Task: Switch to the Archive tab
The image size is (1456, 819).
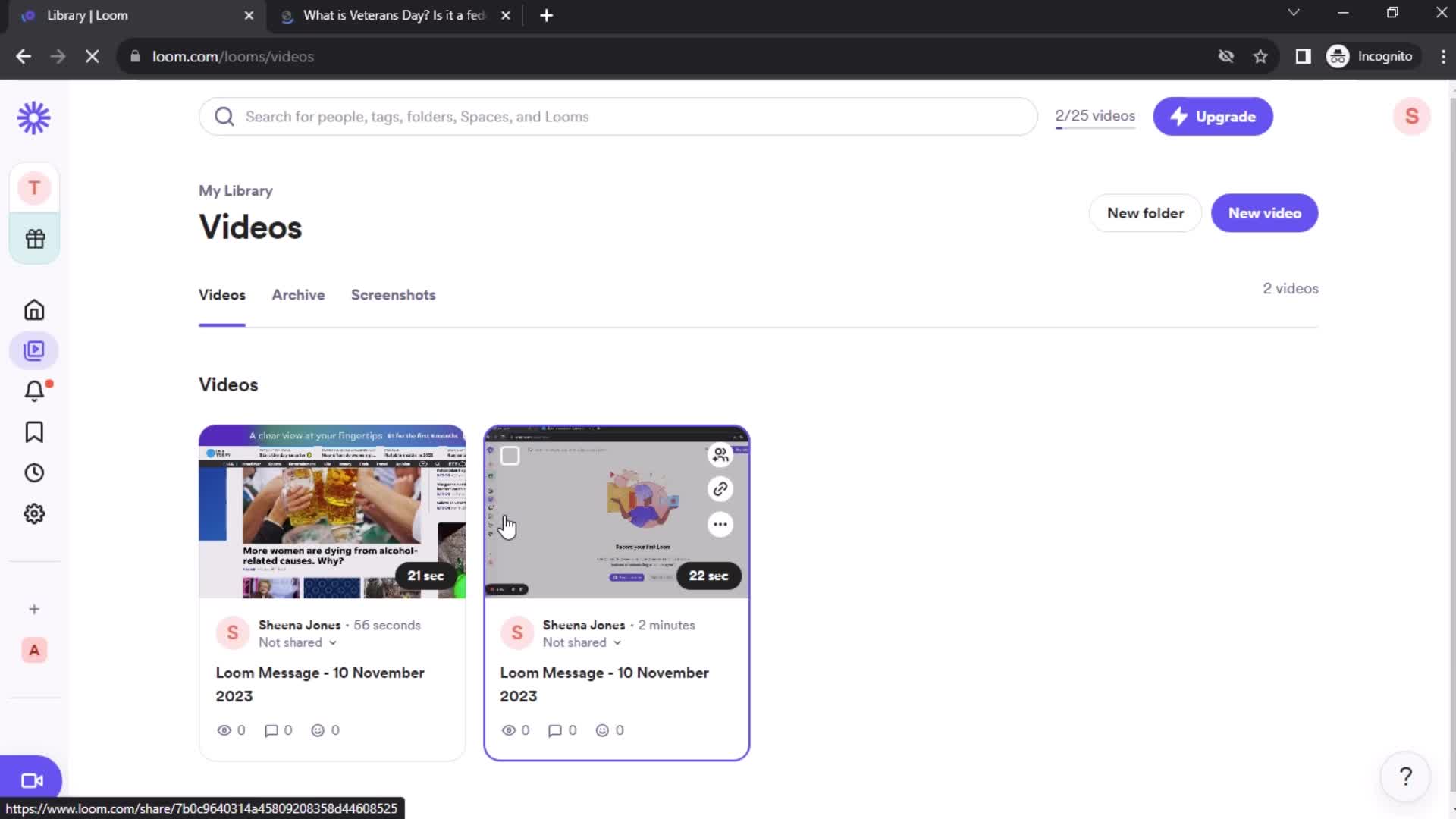Action: (x=299, y=294)
